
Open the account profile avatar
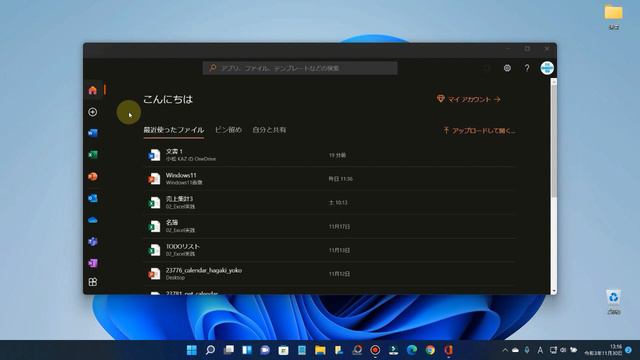point(547,68)
